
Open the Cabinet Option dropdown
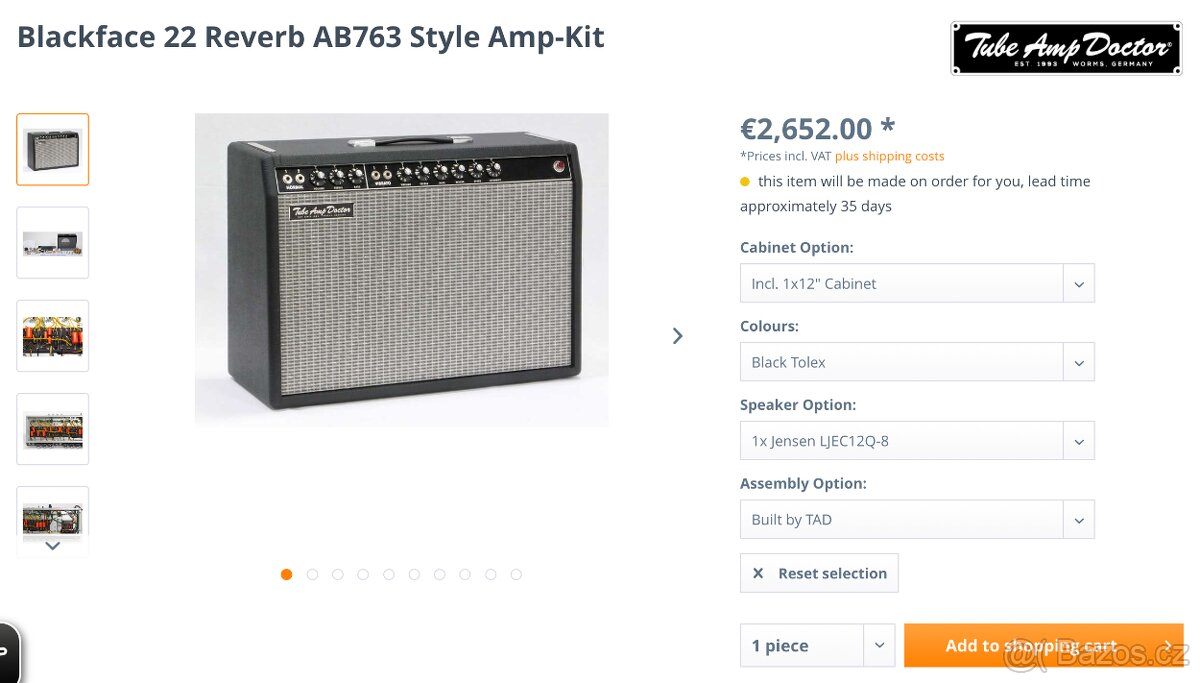click(x=916, y=283)
